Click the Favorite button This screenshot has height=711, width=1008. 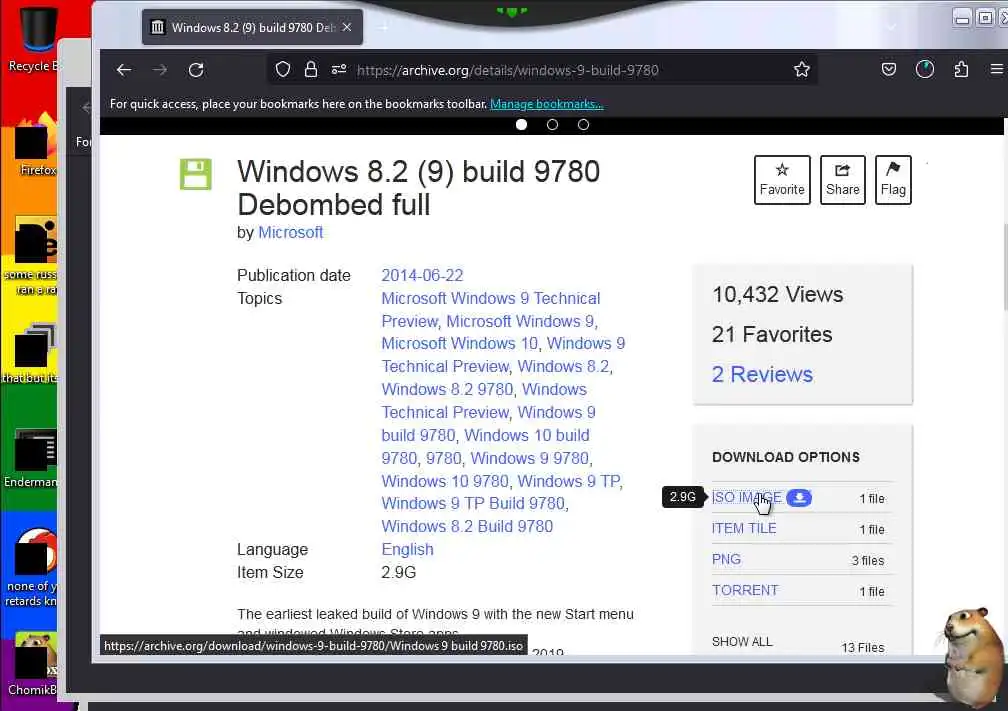[x=782, y=180]
